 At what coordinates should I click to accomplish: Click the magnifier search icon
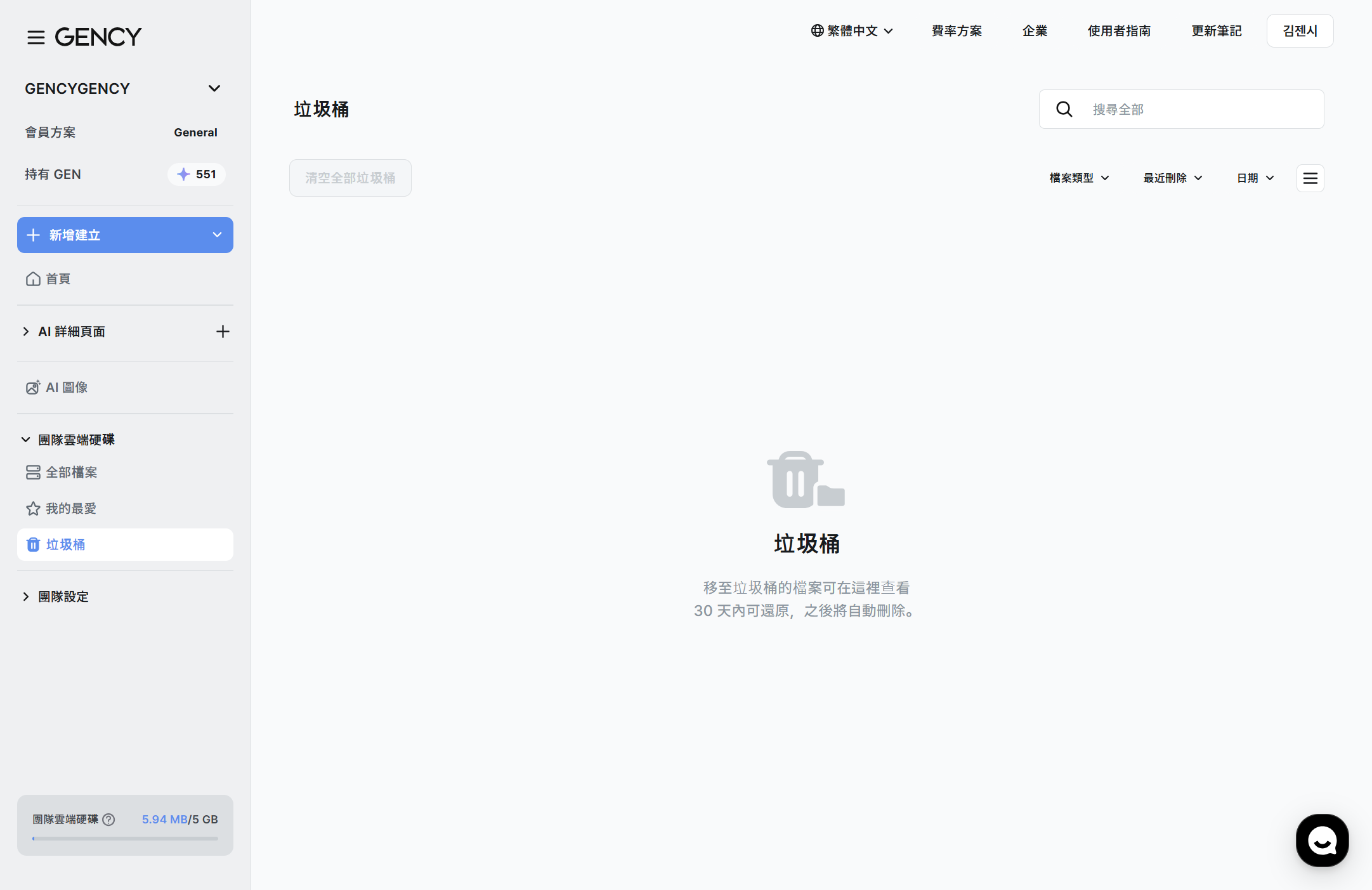tap(1064, 109)
